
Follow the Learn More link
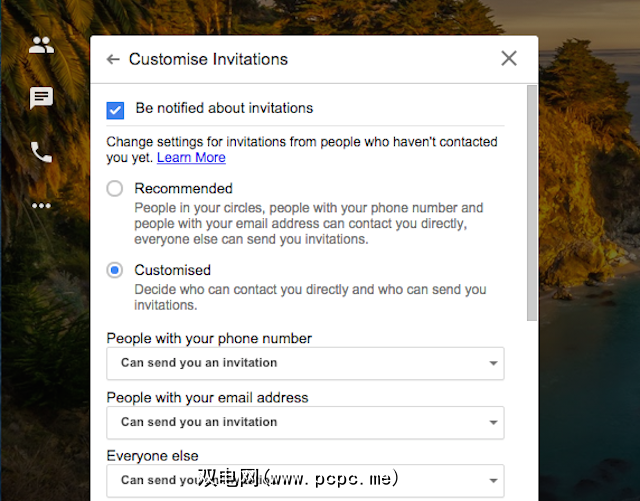coord(191,158)
